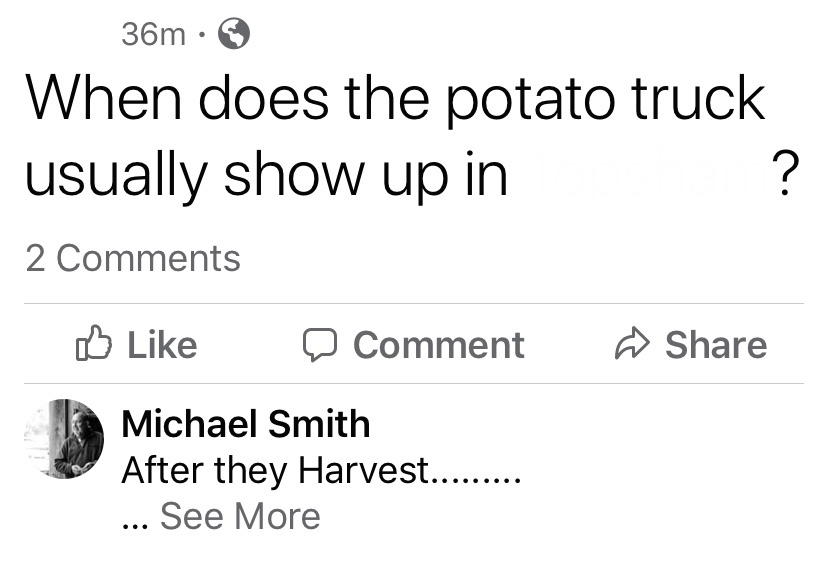Screen dimensions: 828x568
Task: Click the "After they Harvest" comment text
Action: [x=320, y=469]
